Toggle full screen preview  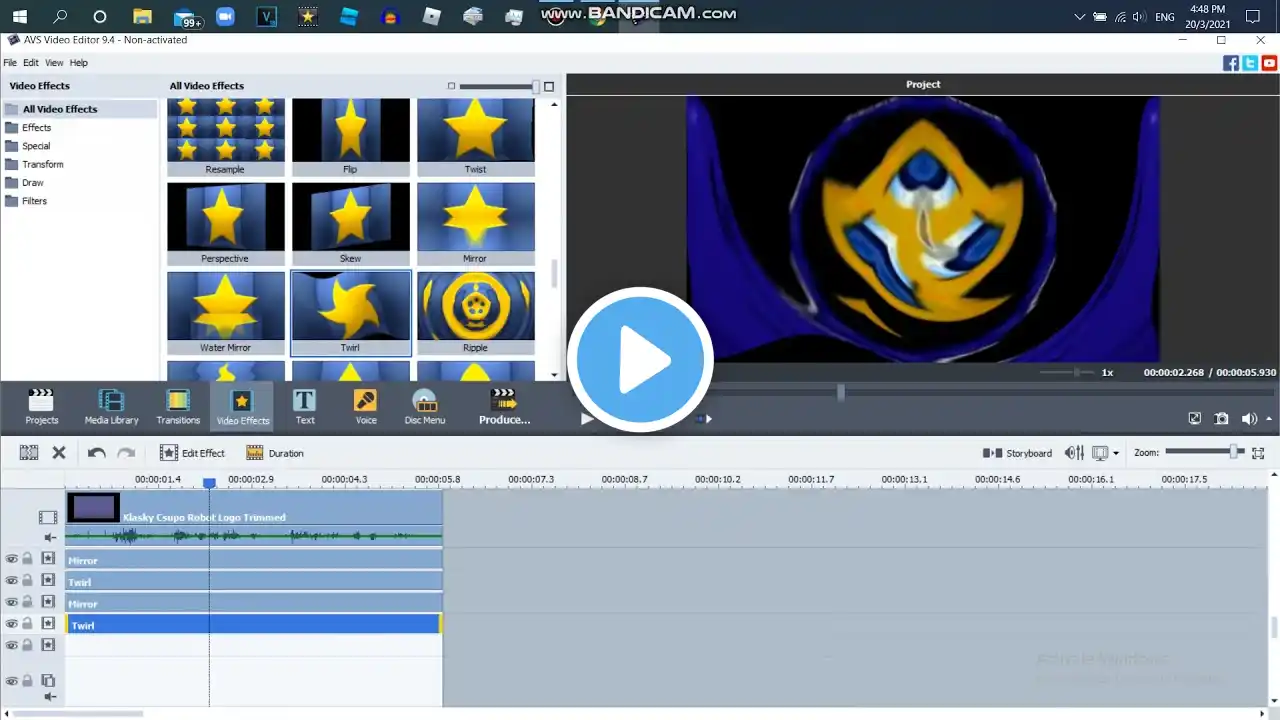tap(1194, 419)
